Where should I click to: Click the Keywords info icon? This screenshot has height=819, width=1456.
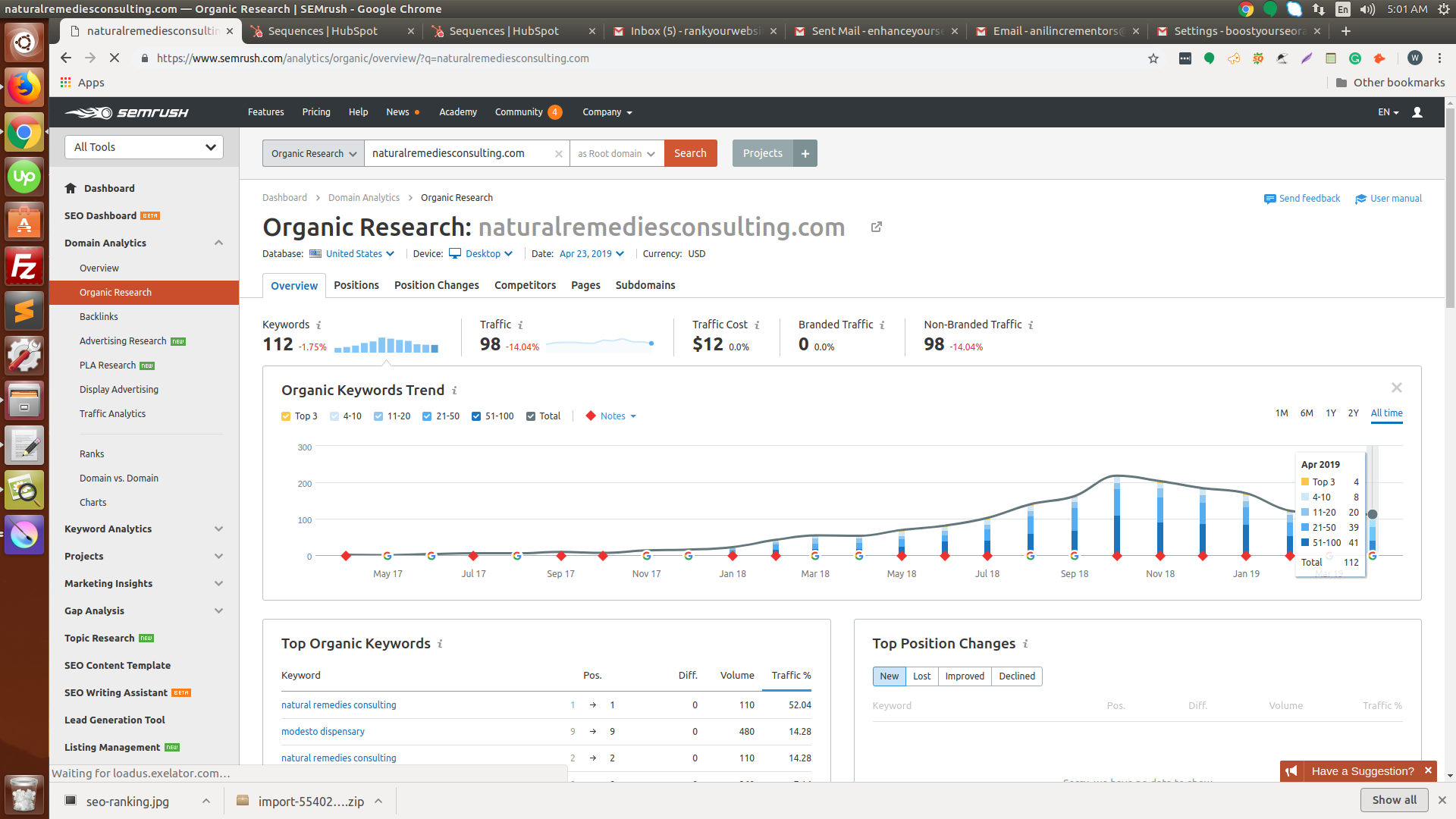[318, 325]
